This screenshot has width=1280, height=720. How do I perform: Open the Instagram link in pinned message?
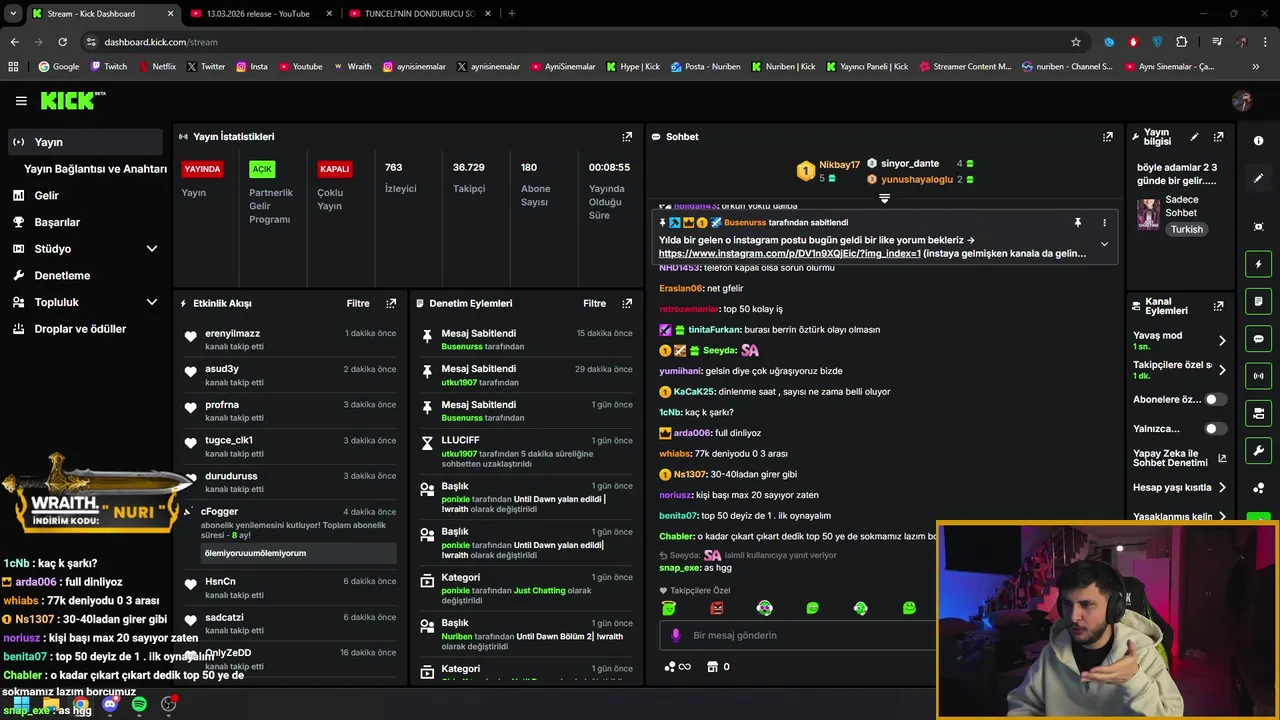tap(789, 253)
